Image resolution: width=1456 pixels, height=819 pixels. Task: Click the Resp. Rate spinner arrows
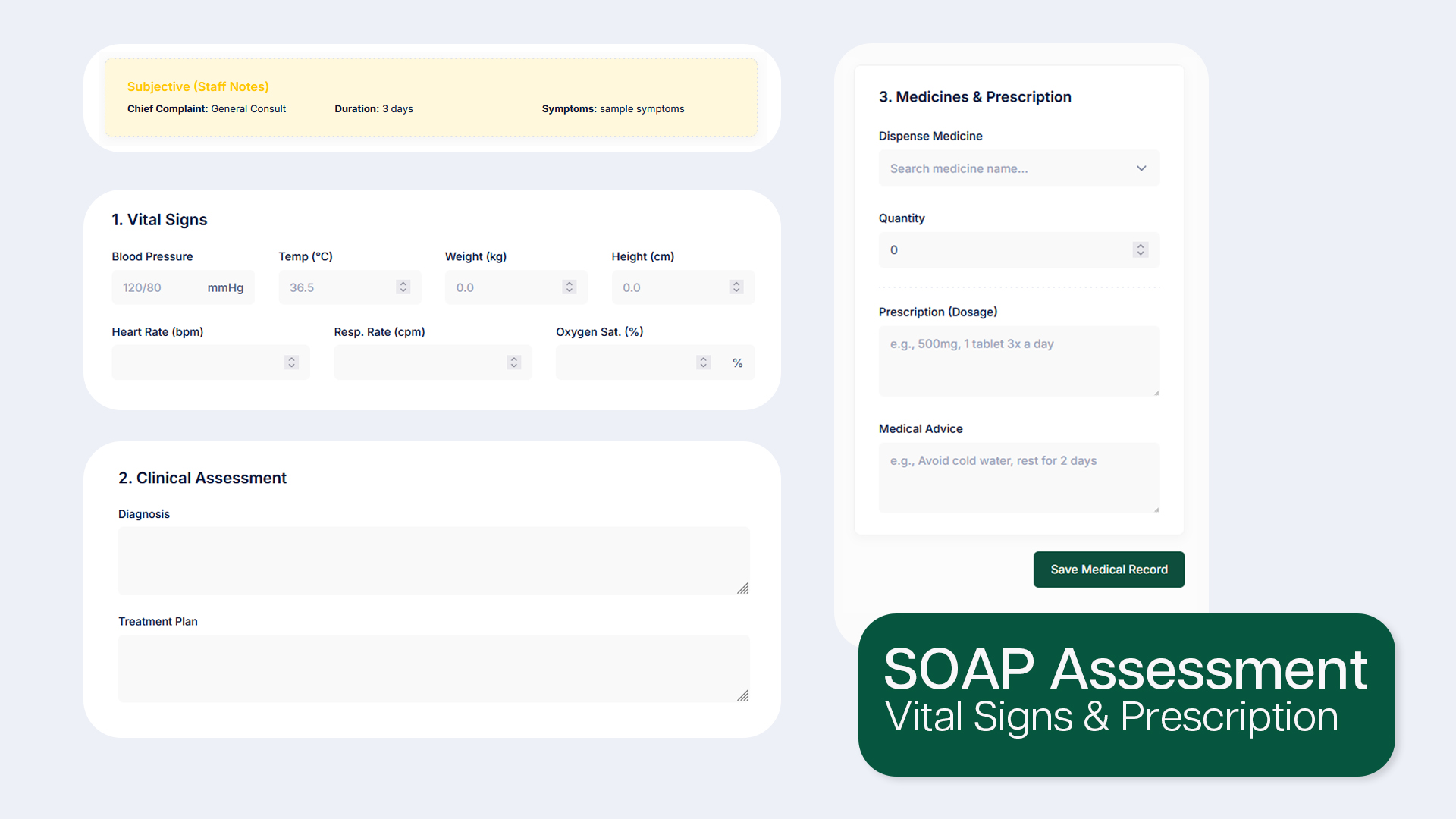[x=513, y=362]
